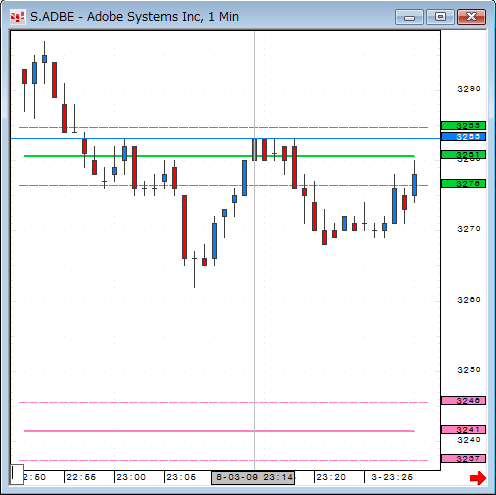Select the green 3276 price label
Viewport: 496px width, 495px height.
pyautogui.click(x=463, y=183)
